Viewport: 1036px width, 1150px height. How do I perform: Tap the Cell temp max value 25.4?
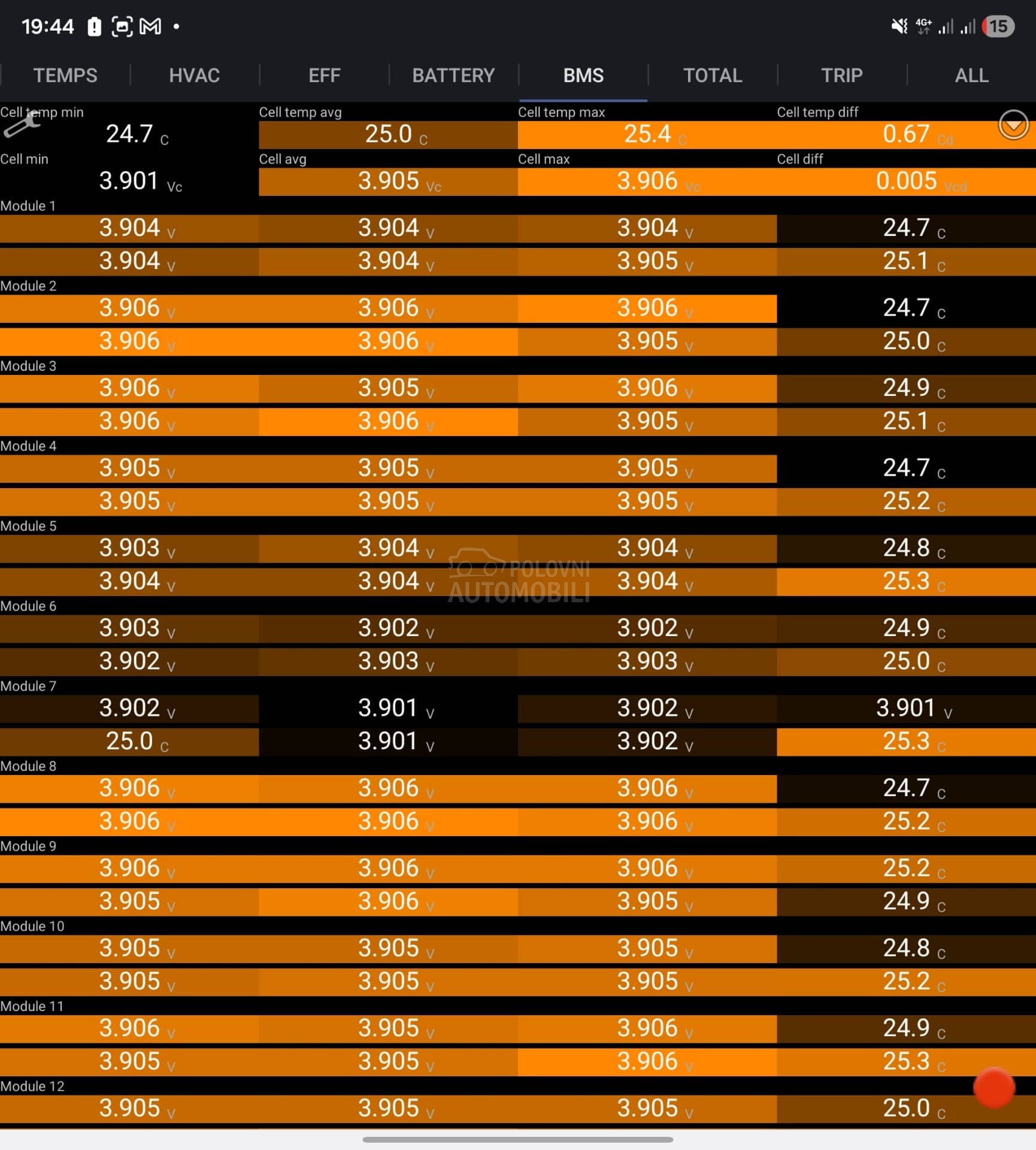pyautogui.click(x=647, y=134)
